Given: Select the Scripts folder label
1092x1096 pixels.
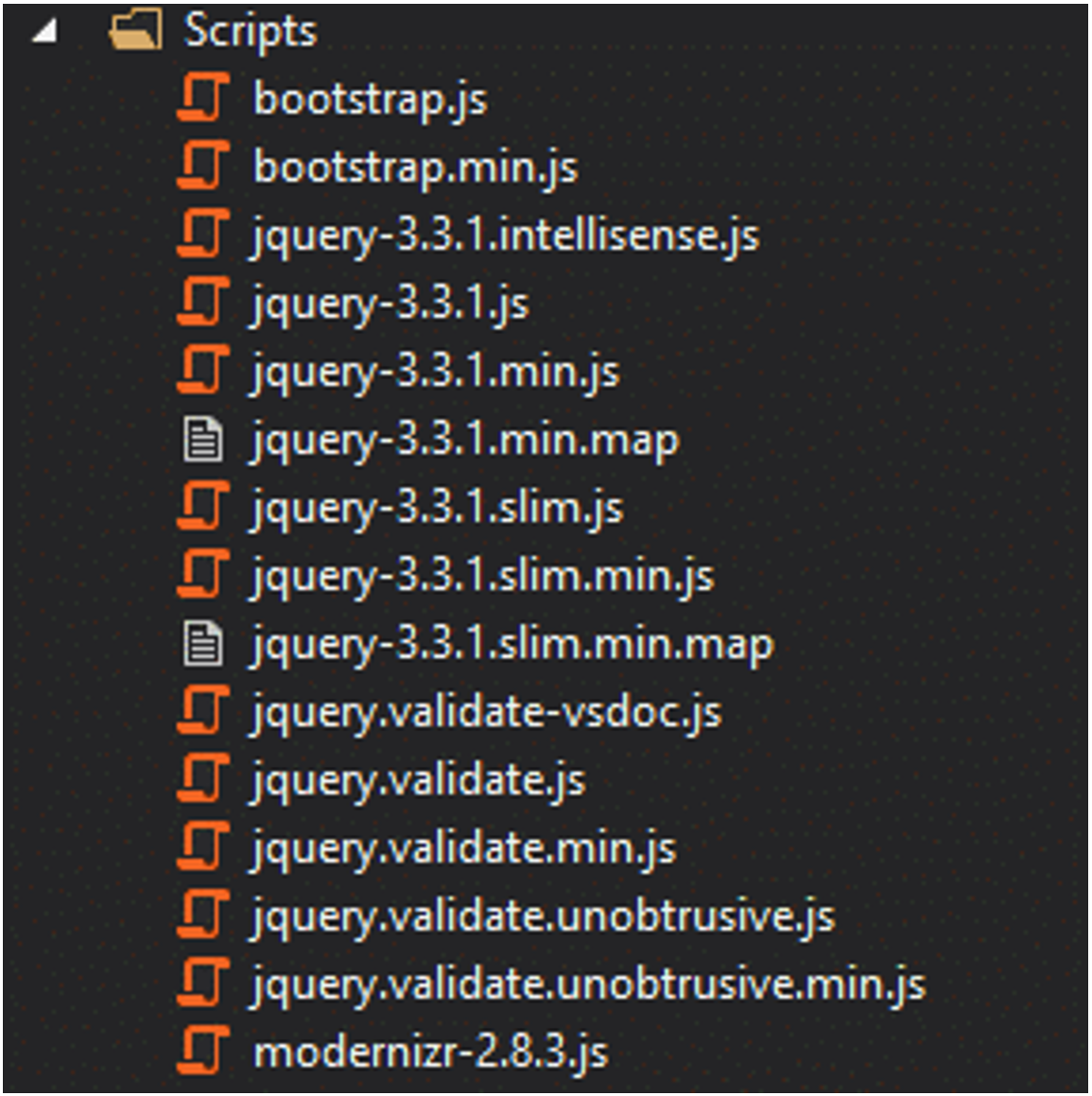Looking at the screenshot, I should tap(251, 32).
